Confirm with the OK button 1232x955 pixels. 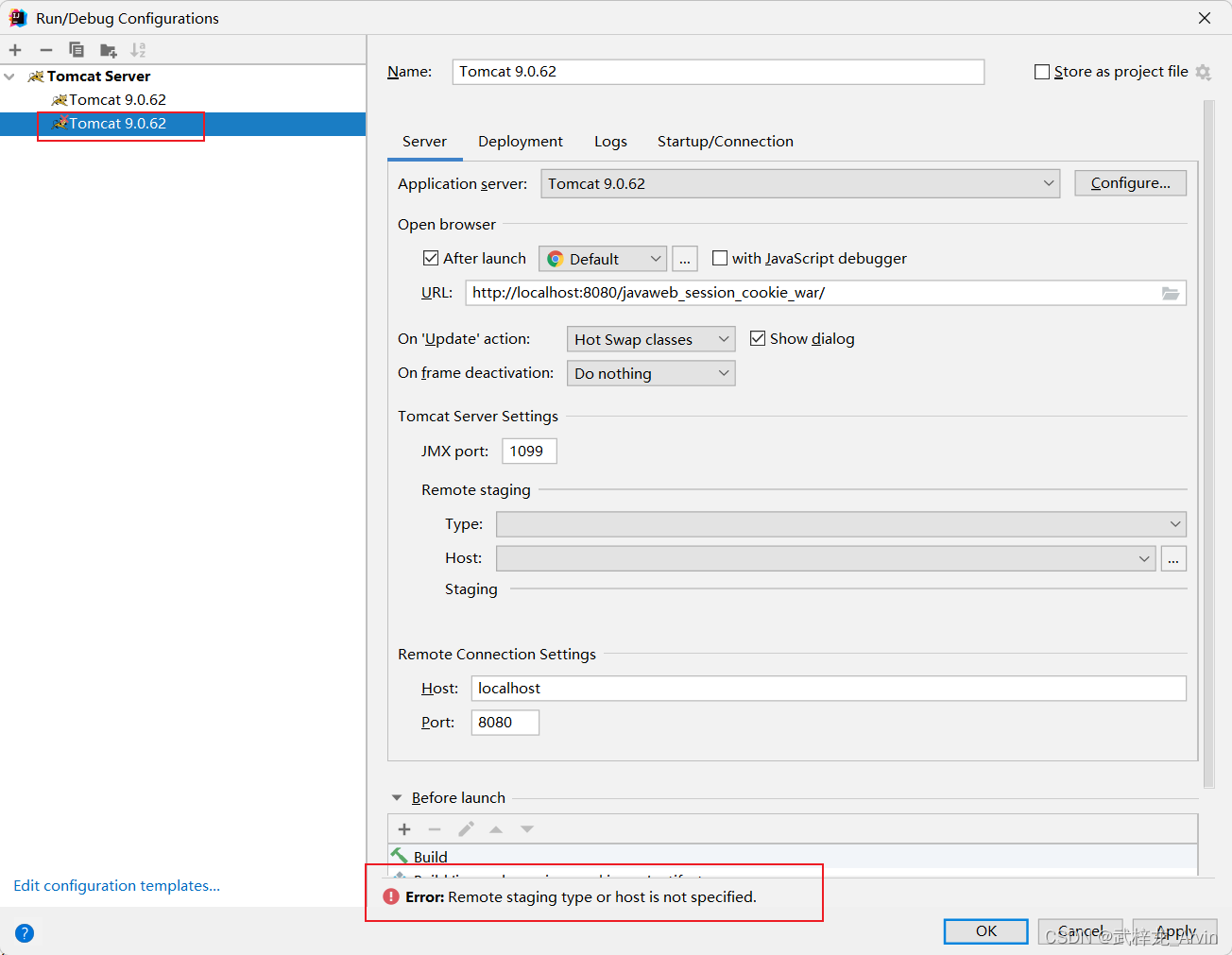pos(985,931)
